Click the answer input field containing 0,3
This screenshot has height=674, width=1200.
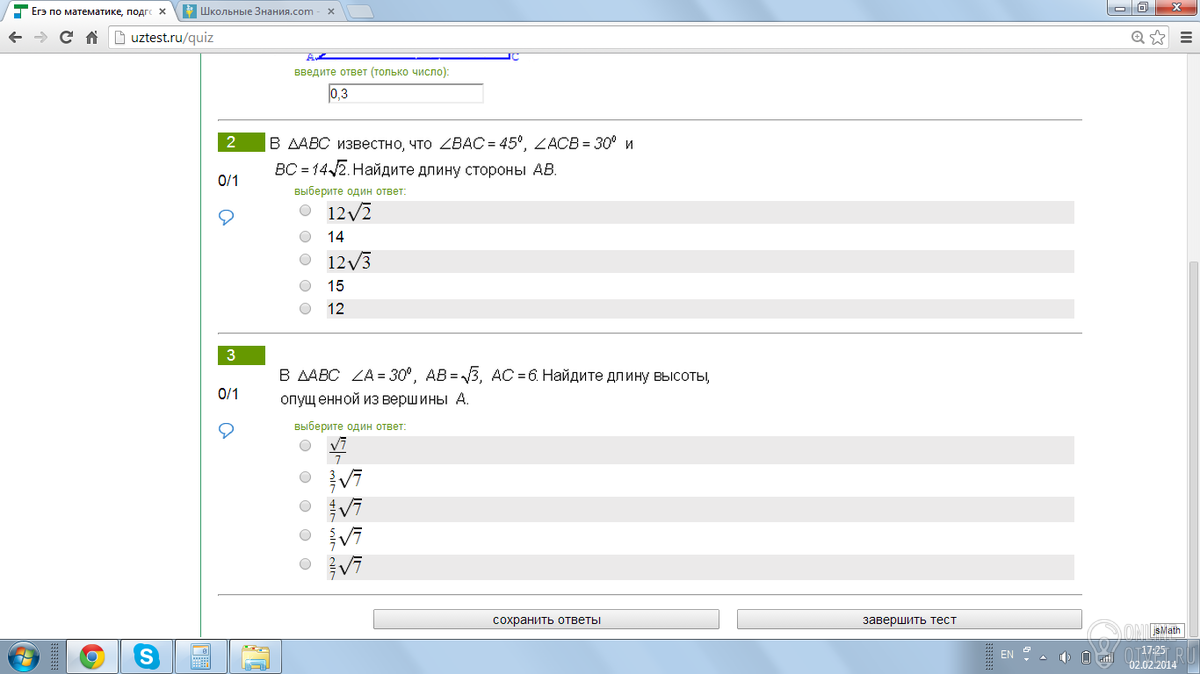pos(405,93)
